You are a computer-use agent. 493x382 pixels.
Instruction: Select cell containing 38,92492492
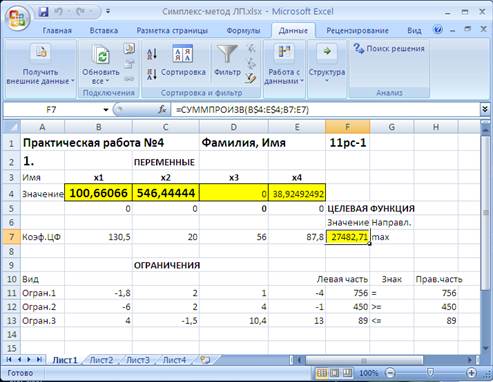coord(297,193)
